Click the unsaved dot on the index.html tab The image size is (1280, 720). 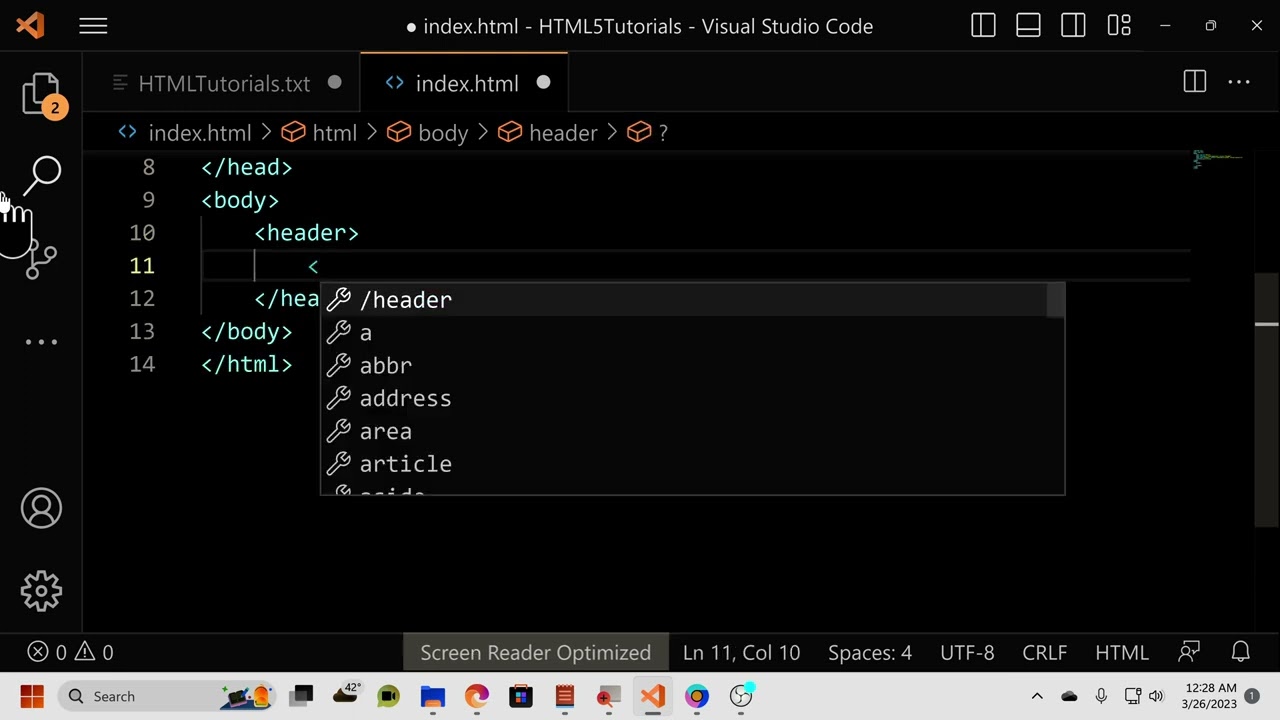(543, 83)
